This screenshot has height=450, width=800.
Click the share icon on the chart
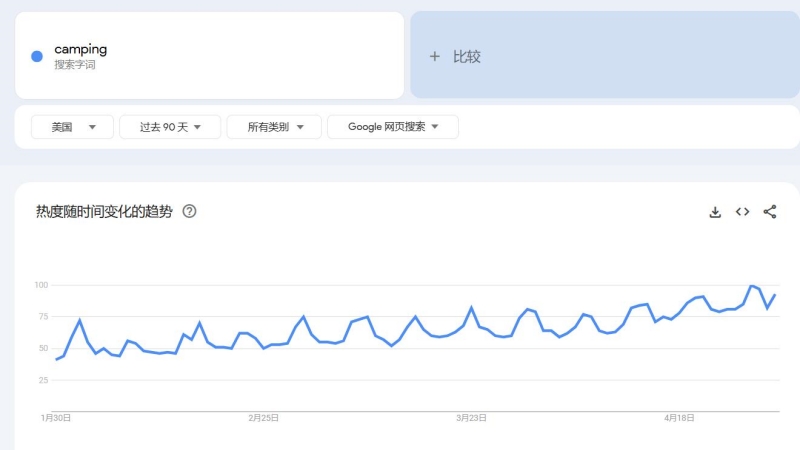point(770,212)
